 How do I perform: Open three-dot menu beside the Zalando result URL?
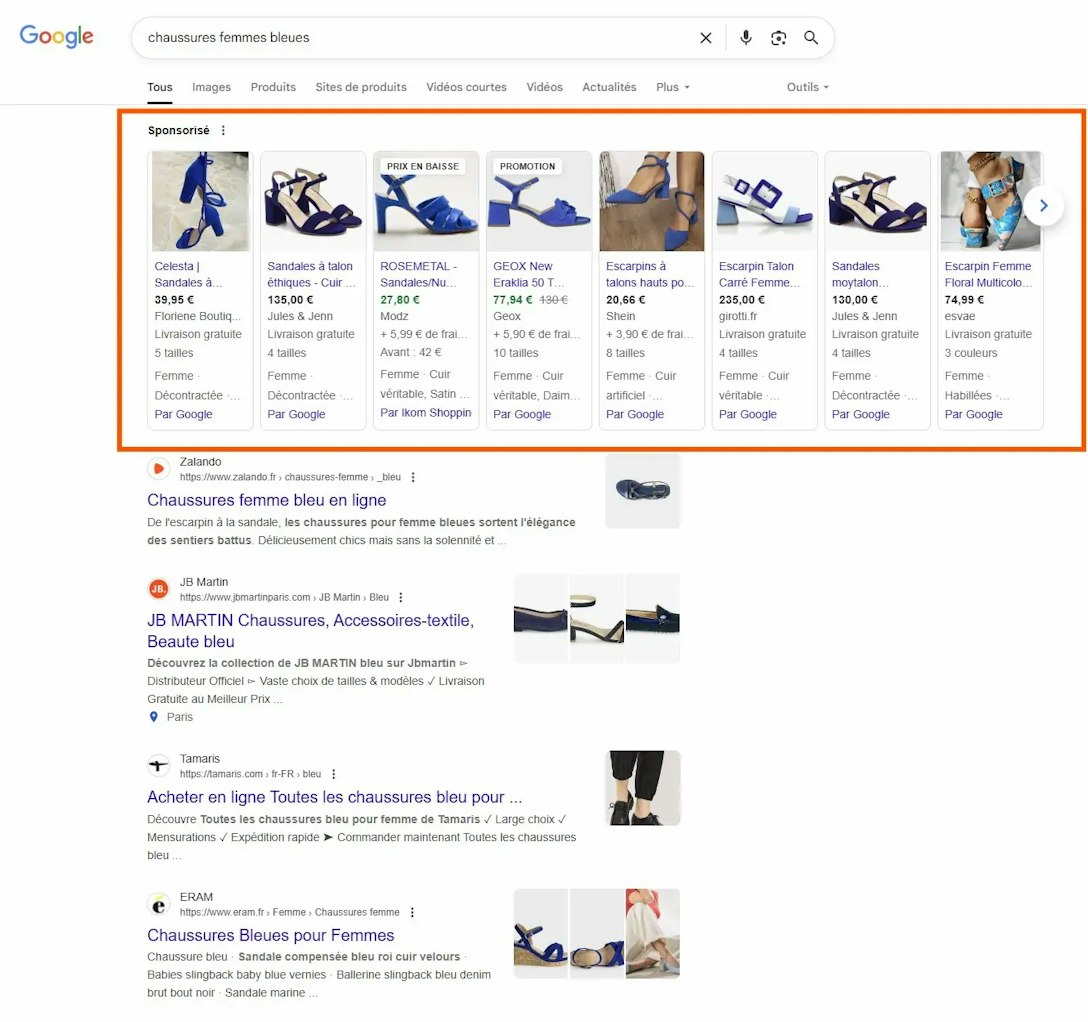point(413,477)
